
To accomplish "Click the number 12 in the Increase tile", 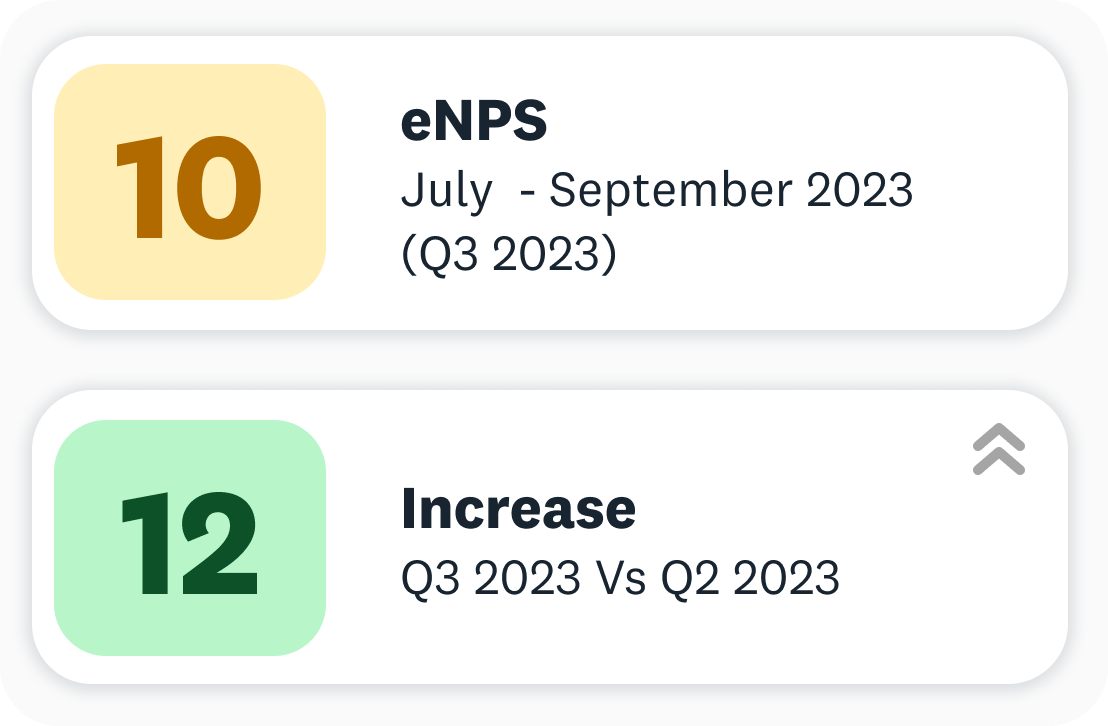I will [x=189, y=544].
